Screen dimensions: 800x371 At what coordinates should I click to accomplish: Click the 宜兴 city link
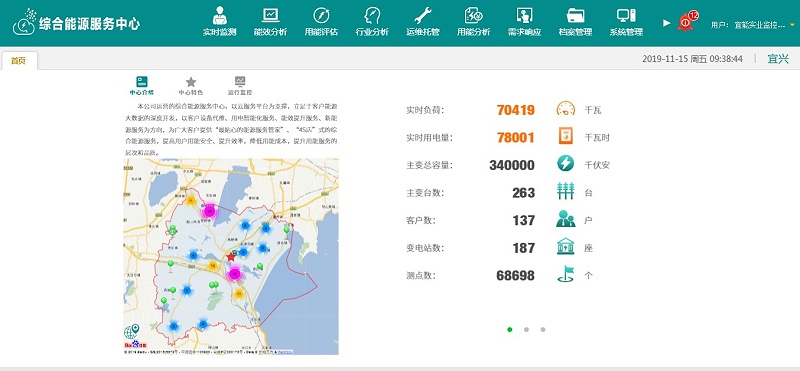[778, 59]
